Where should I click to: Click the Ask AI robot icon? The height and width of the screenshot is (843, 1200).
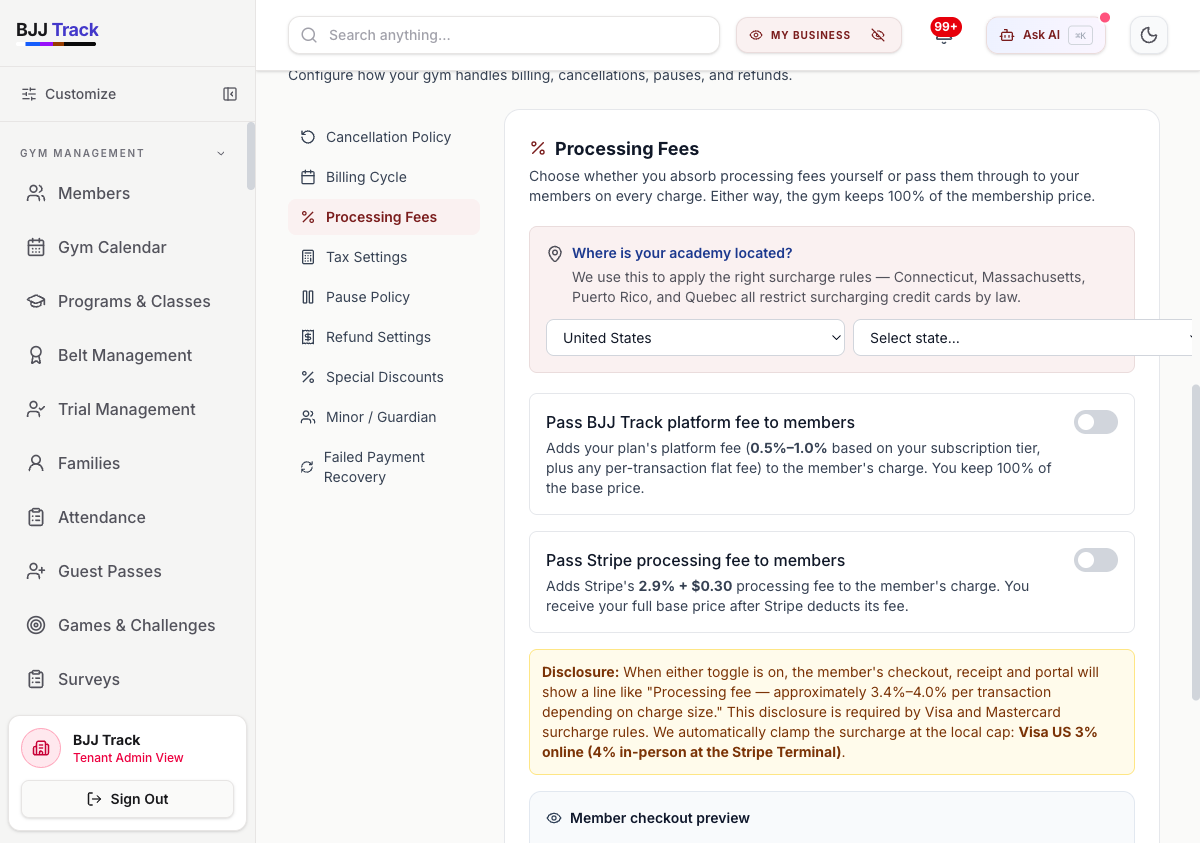point(1007,35)
